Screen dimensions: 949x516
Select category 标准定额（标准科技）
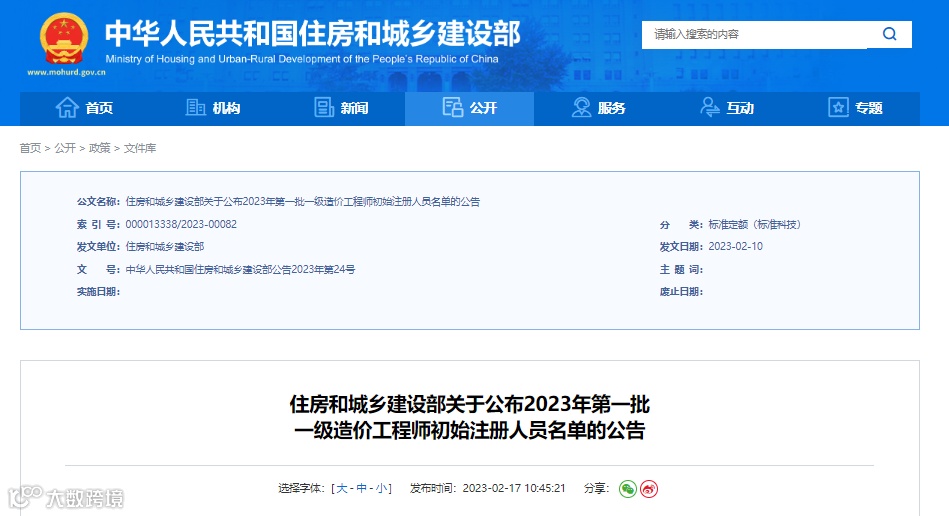point(755,224)
